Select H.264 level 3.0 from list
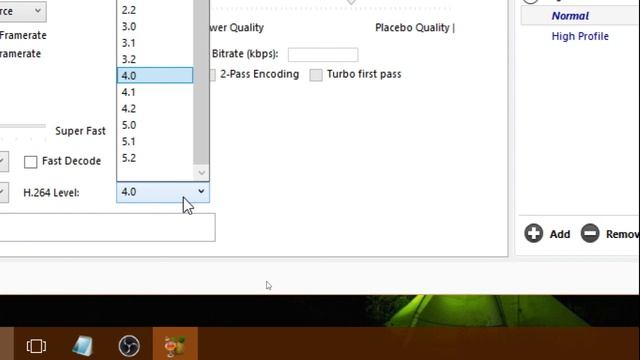The width and height of the screenshot is (640, 360). pos(155,27)
